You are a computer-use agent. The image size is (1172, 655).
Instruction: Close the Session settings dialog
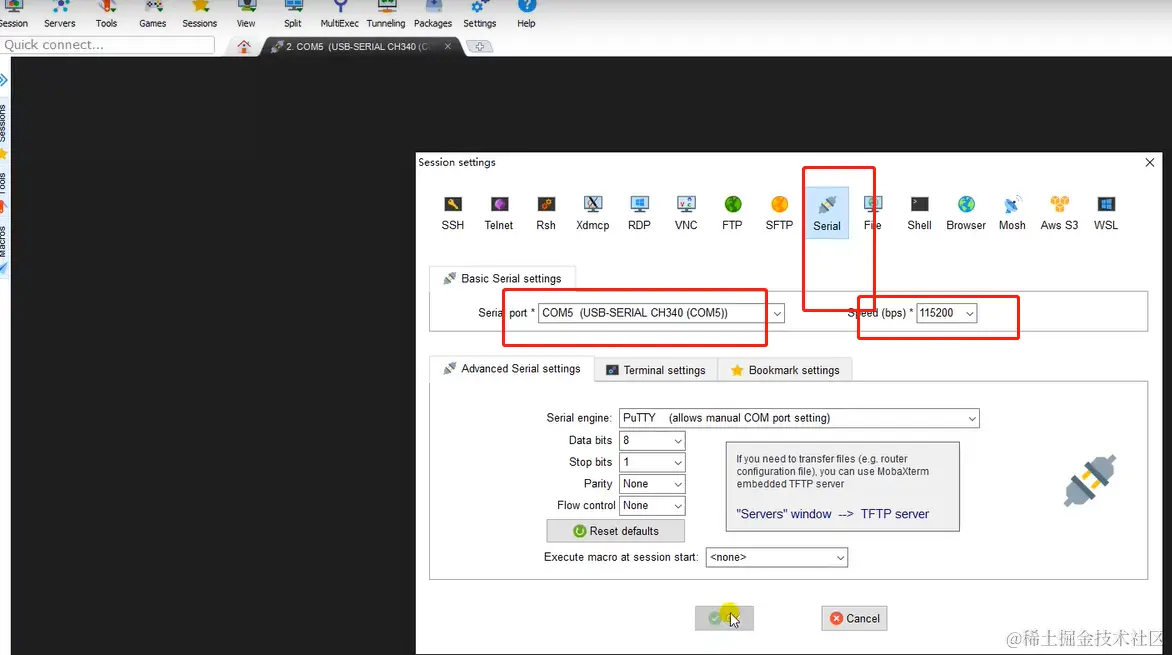click(x=1150, y=162)
